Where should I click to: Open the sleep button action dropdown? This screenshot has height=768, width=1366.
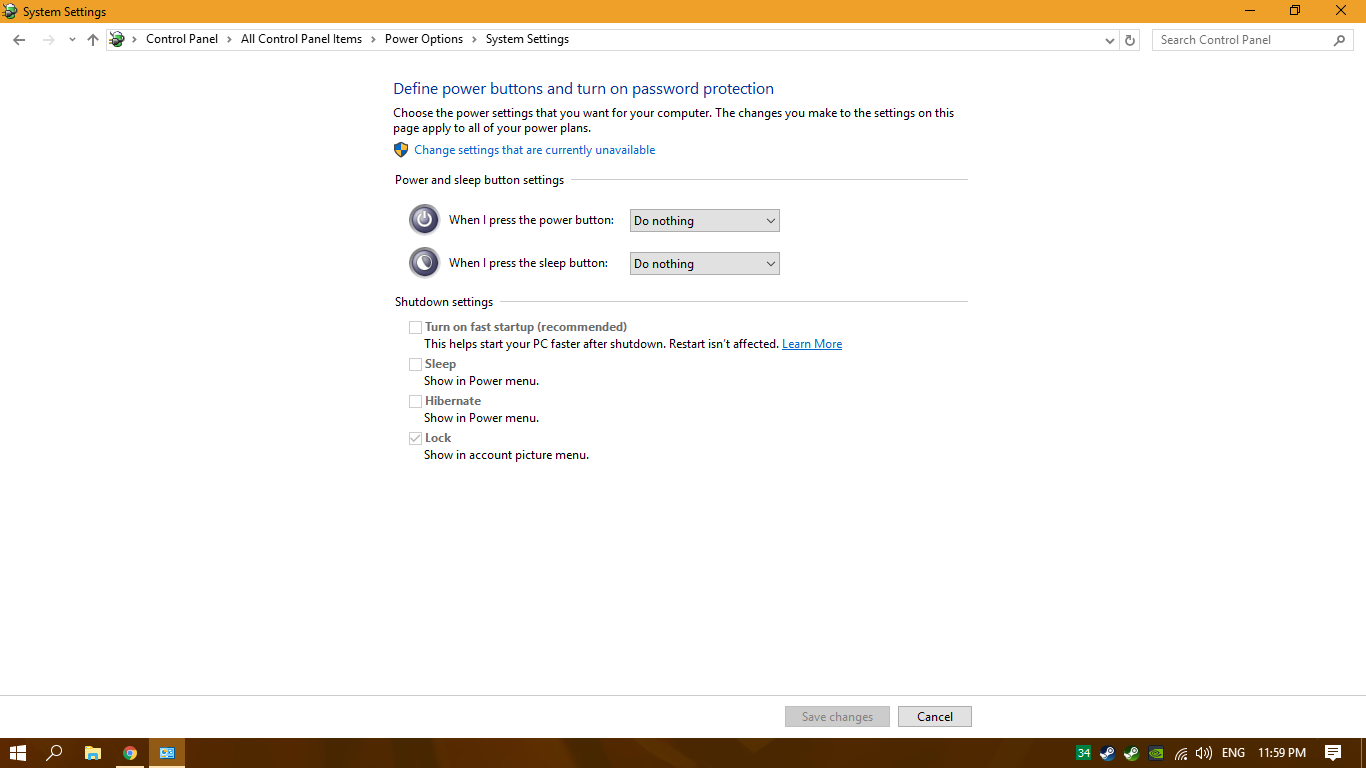[704, 264]
